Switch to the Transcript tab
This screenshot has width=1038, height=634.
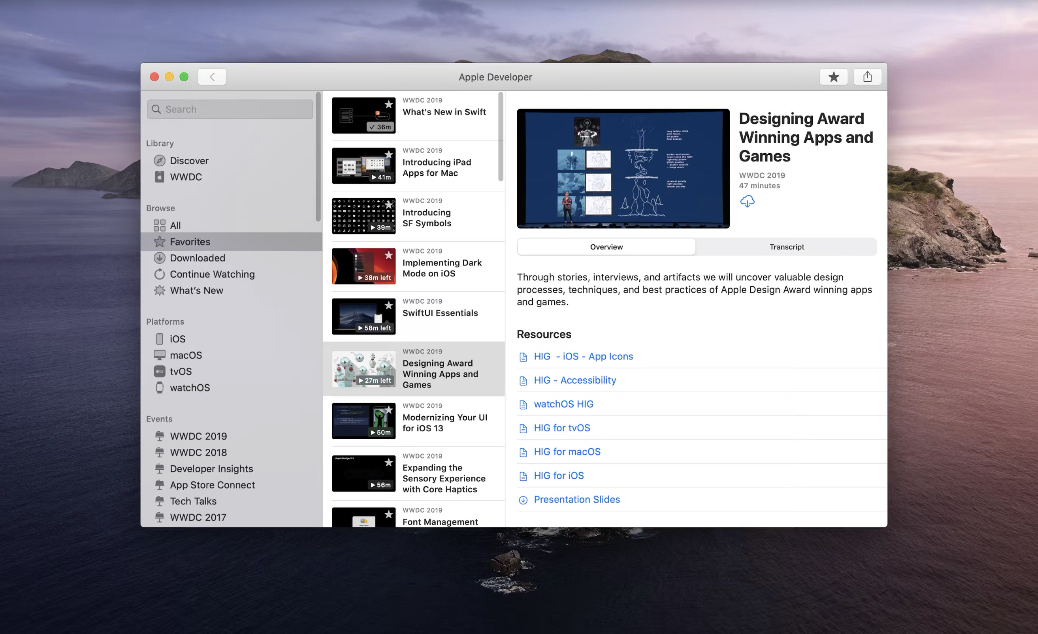point(786,247)
